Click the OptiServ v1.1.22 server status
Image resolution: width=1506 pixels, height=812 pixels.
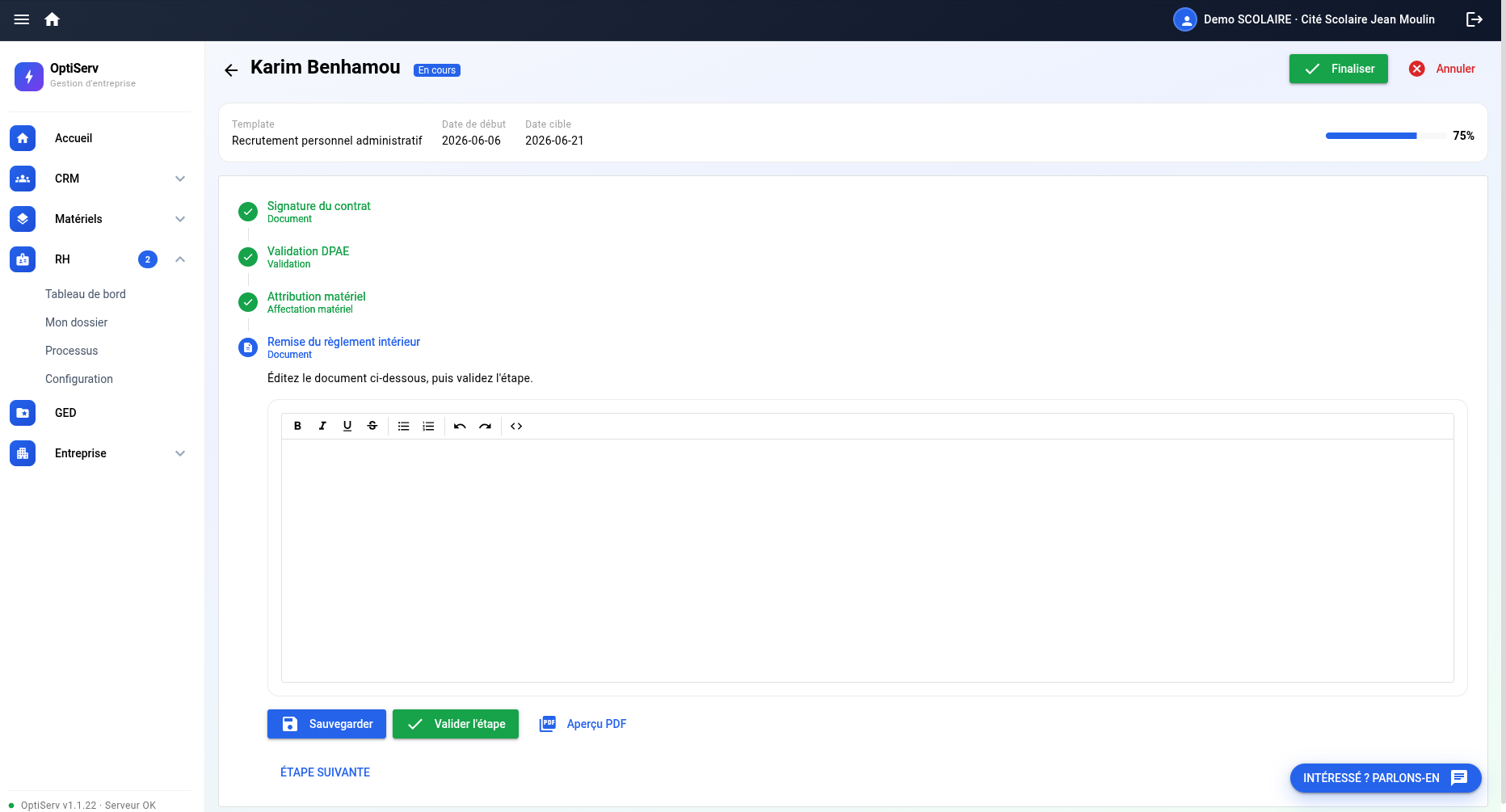pyautogui.click(x=82, y=806)
